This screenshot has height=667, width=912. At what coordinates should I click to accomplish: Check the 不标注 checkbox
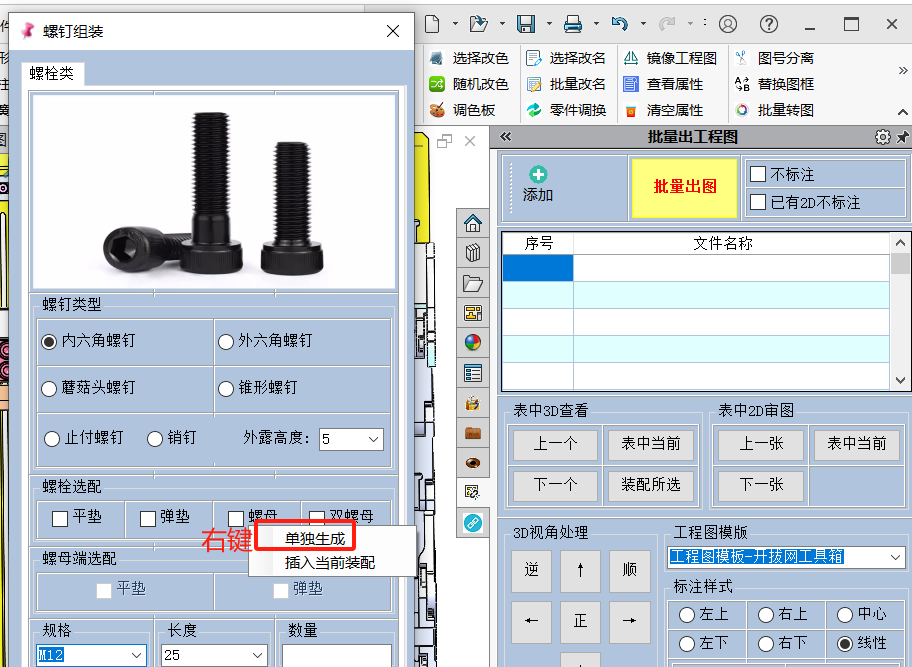click(758, 174)
